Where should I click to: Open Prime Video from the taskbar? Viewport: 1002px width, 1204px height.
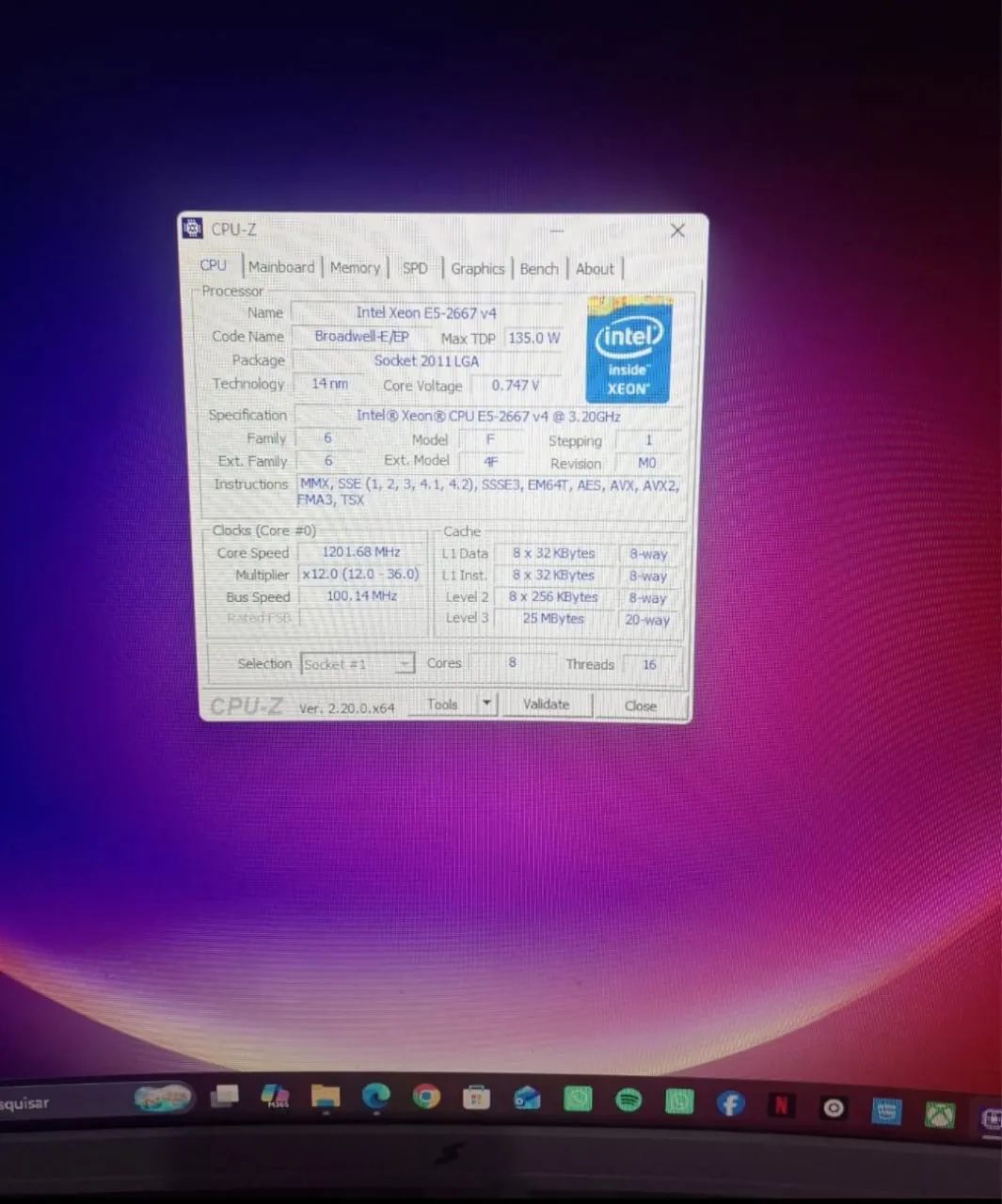point(885,1112)
